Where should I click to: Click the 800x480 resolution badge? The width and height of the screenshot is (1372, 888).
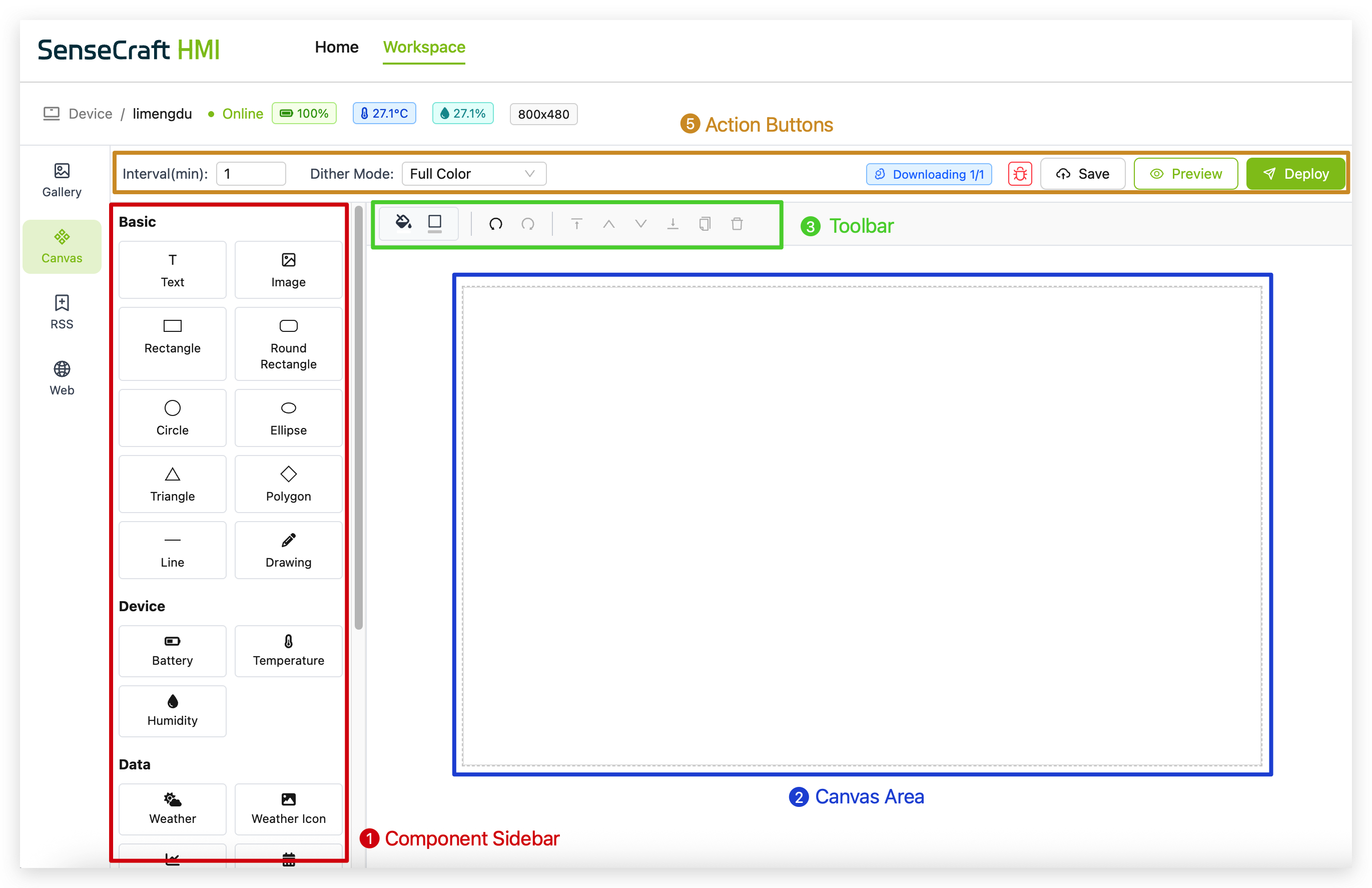click(x=543, y=114)
